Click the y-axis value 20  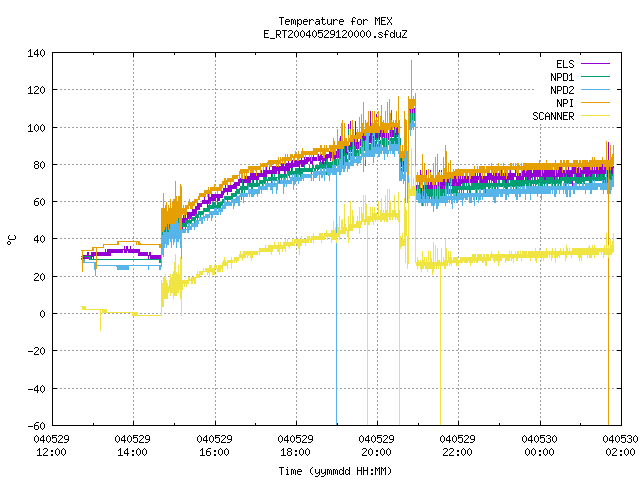39,277
